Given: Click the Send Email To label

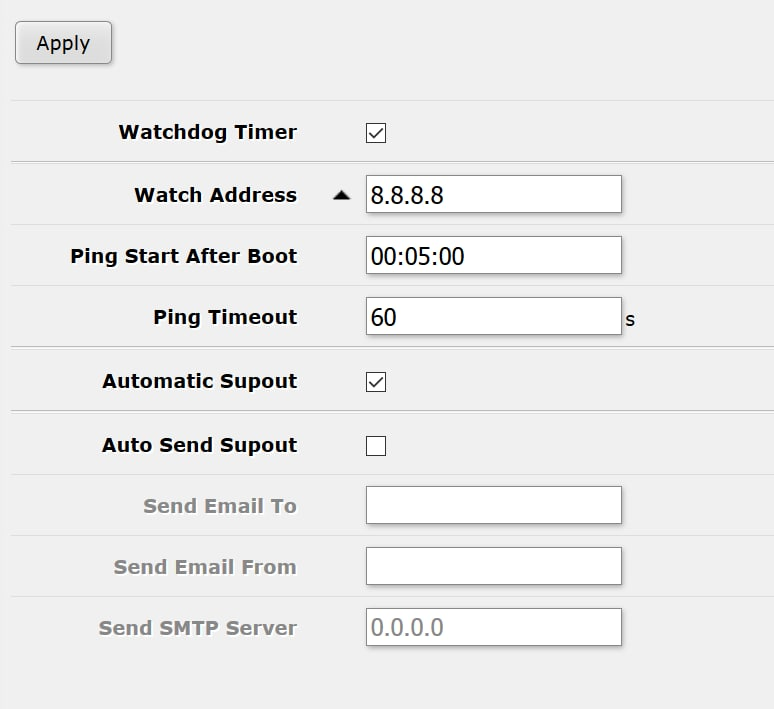Looking at the screenshot, I should pos(220,506).
